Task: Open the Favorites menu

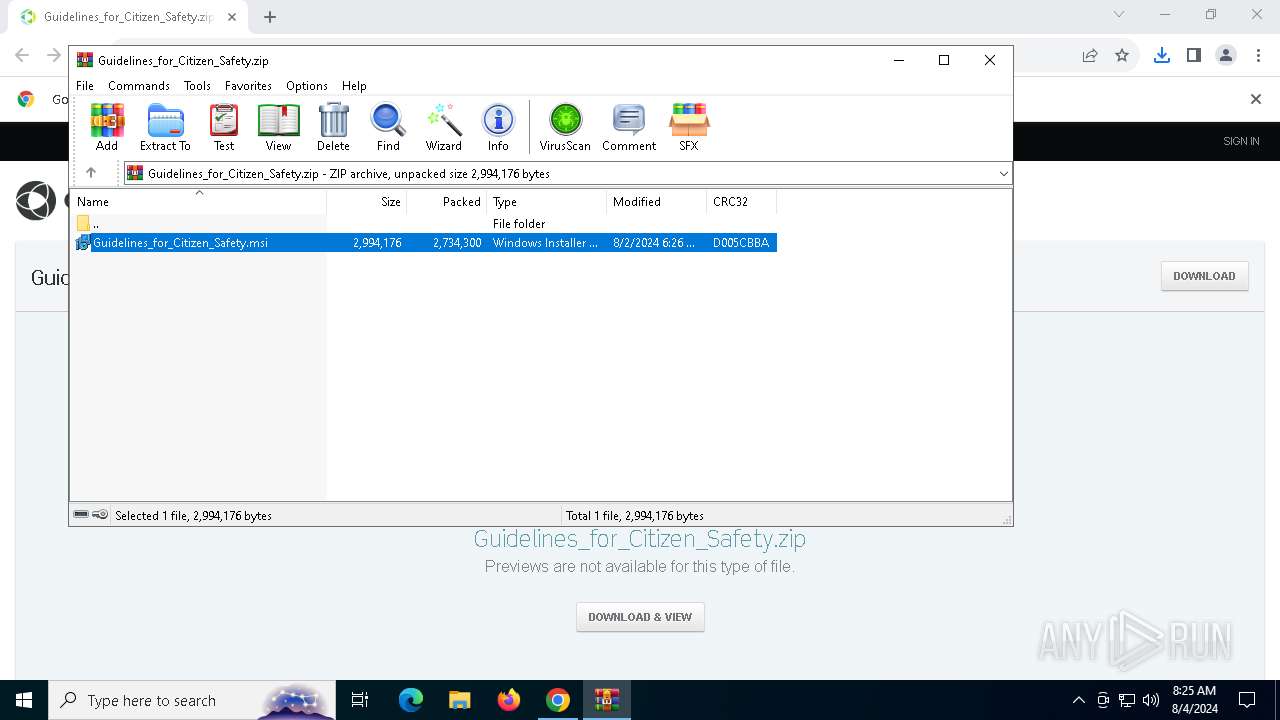Action: click(248, 86)
